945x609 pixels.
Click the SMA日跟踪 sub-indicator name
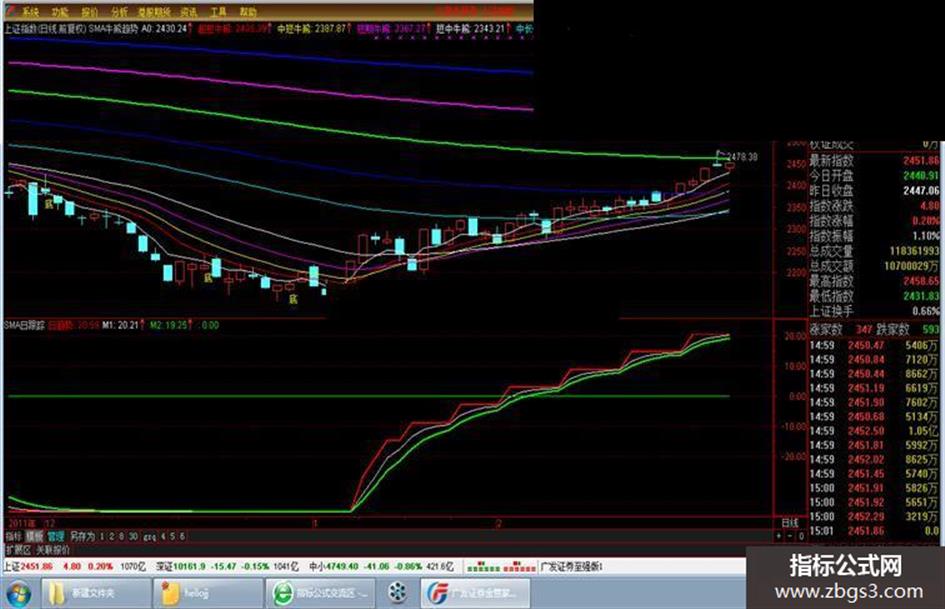(24, 325)
